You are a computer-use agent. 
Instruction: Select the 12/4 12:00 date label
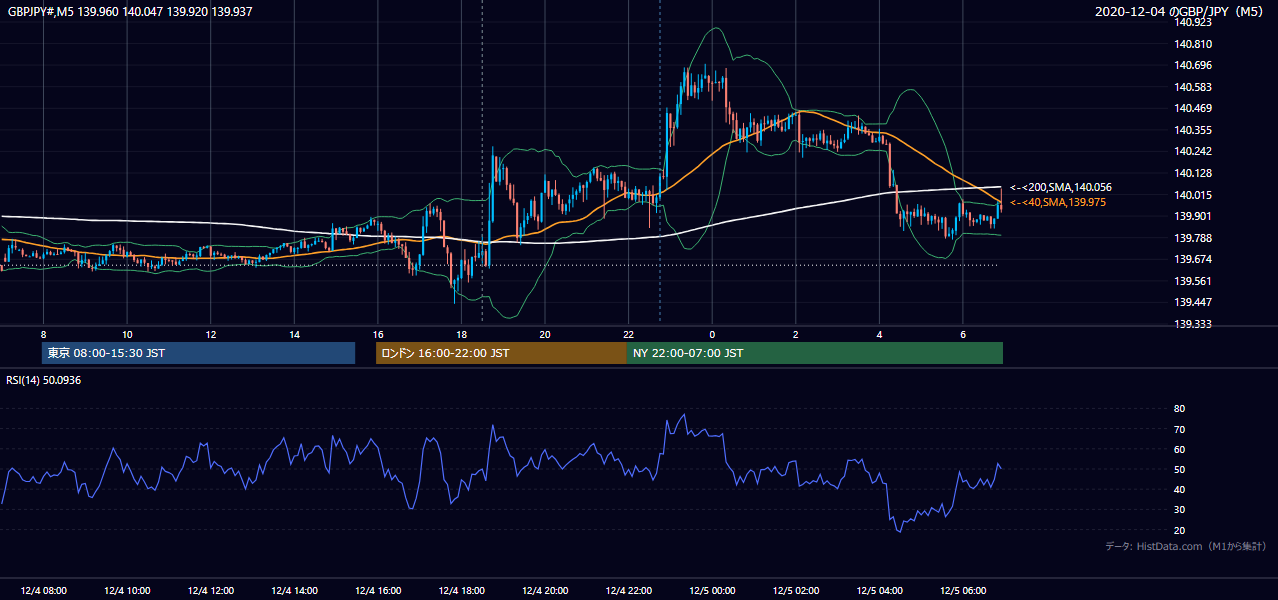pos(210,590)
